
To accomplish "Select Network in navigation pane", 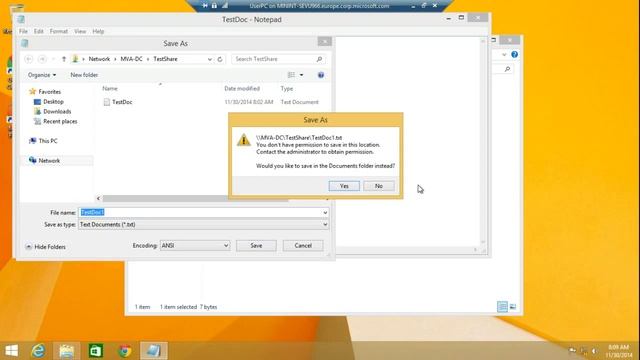I will [x=49, y=161].
